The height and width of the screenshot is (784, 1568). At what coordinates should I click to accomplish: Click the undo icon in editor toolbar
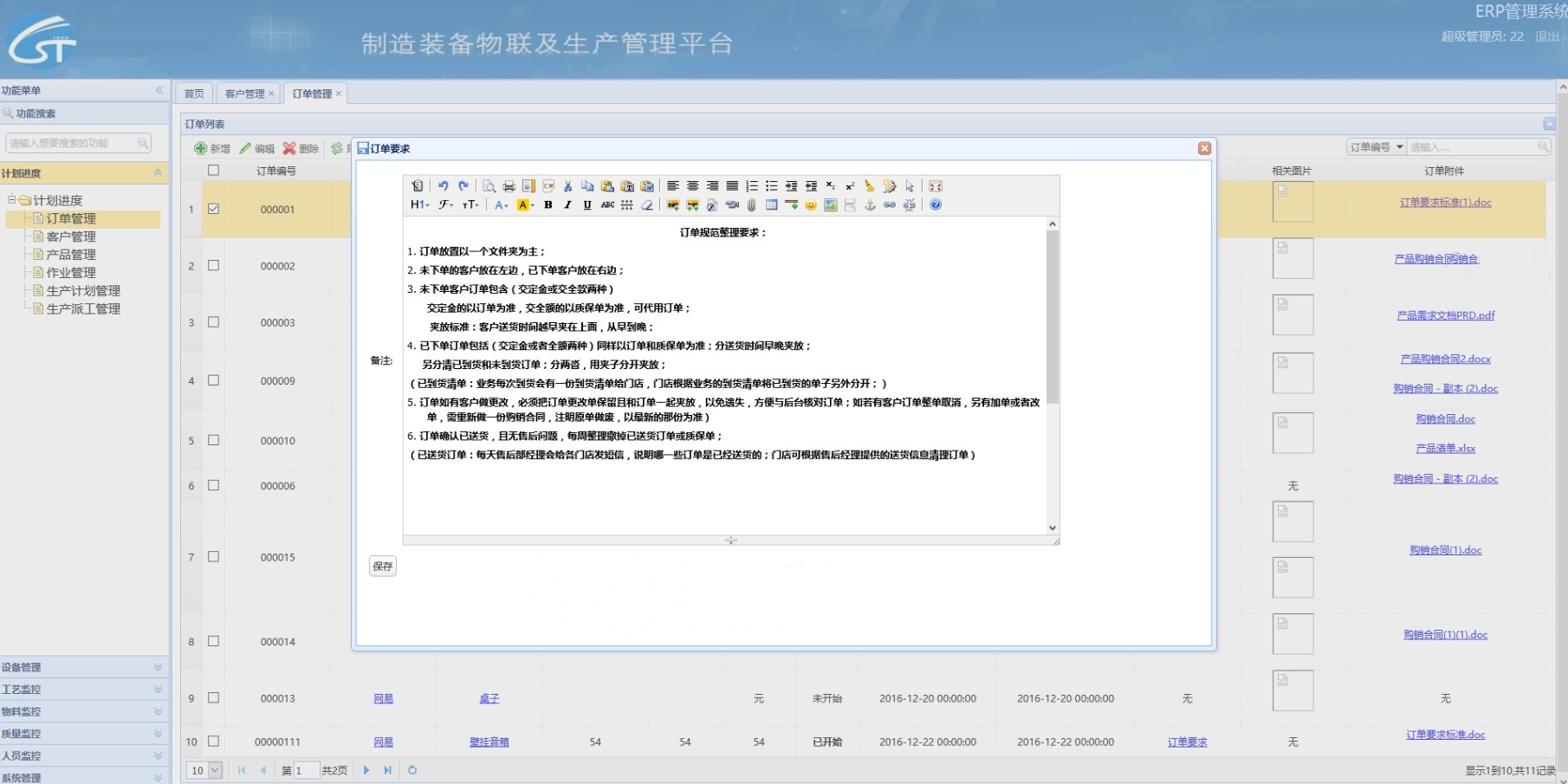coord(443,186)
